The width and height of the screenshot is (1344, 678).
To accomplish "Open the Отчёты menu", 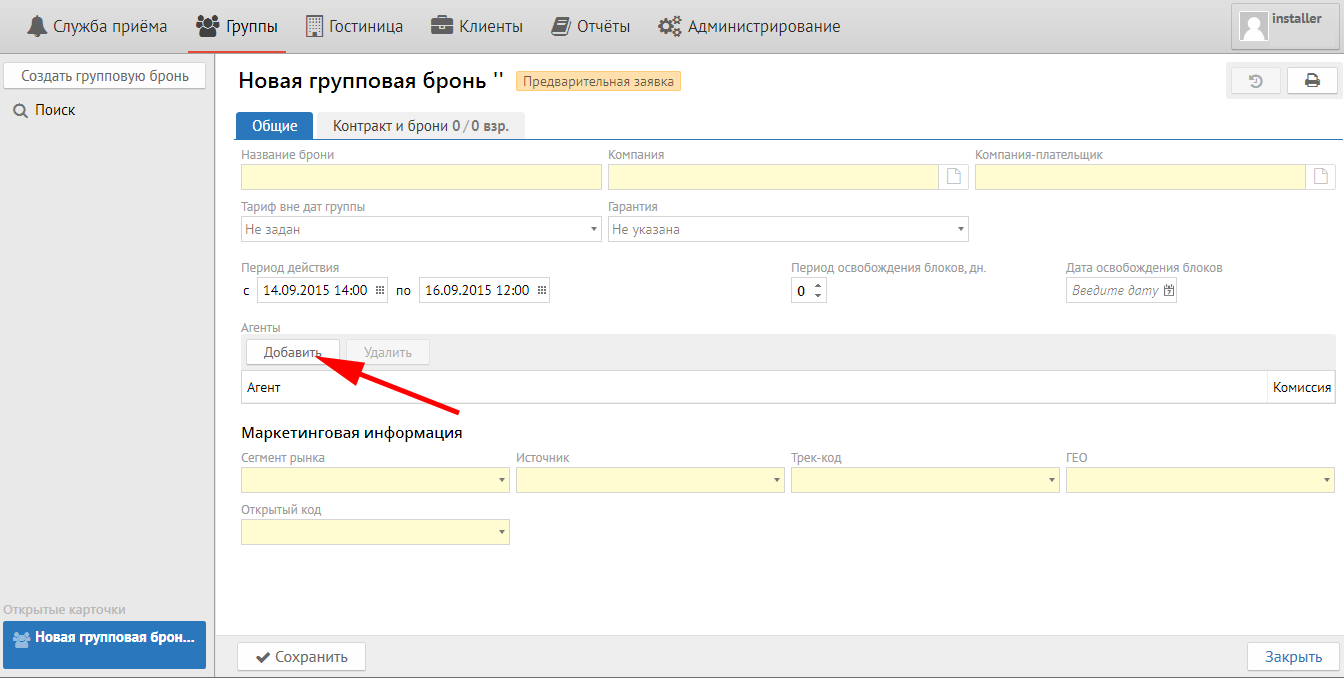I will pyautogui.click(x=591, y=27).
